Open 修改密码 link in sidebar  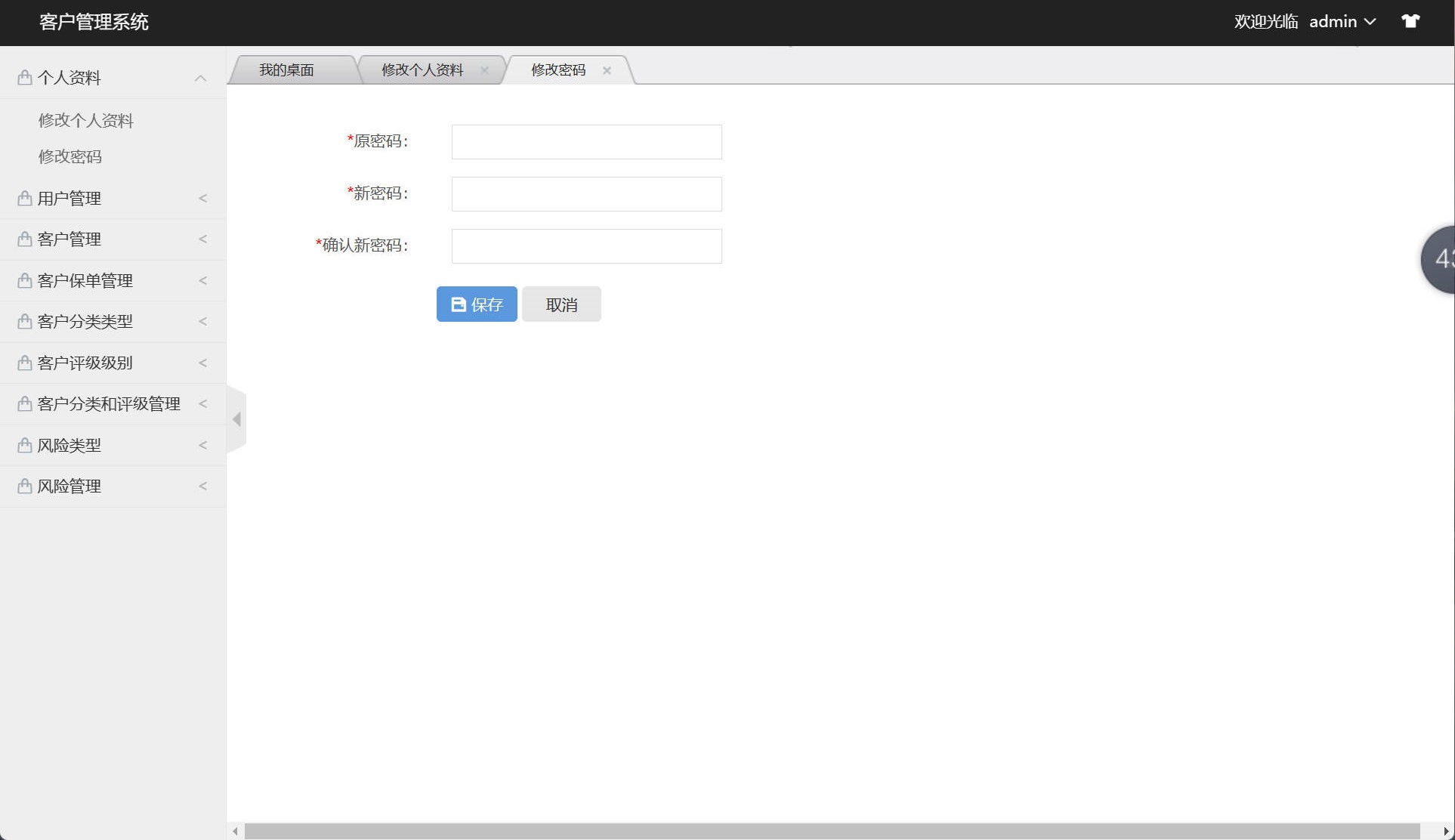[70, 157]
